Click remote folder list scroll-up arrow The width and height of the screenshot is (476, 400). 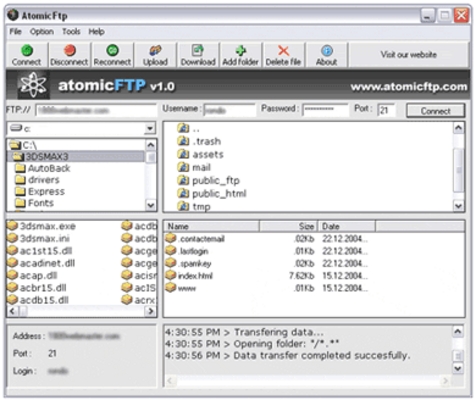[459, 128]
